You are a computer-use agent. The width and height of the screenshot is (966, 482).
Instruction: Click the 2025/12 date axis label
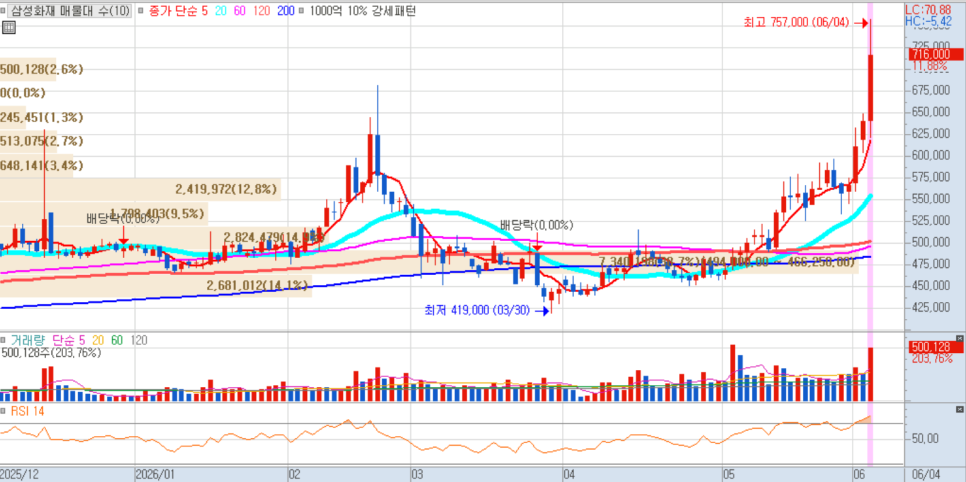20,475
